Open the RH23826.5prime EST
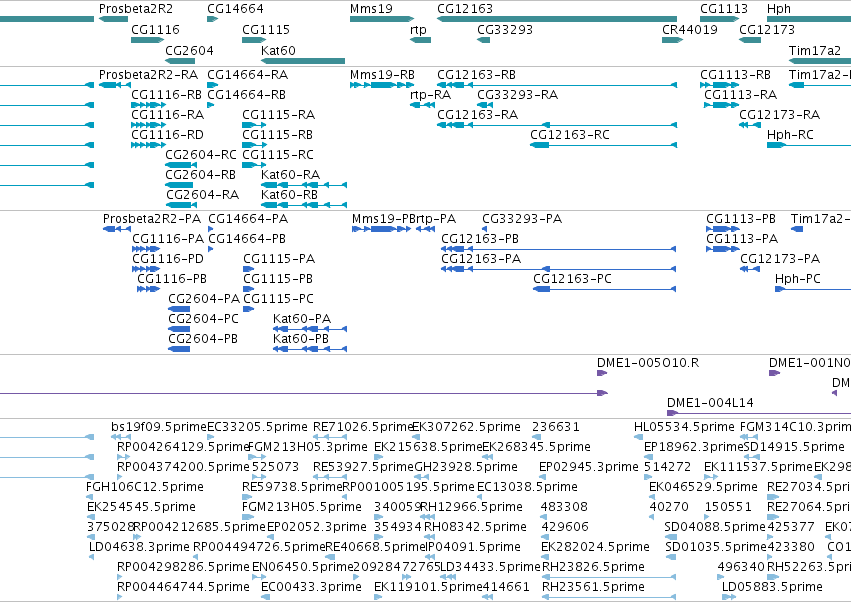851x602 pixels. coord(609,577)
